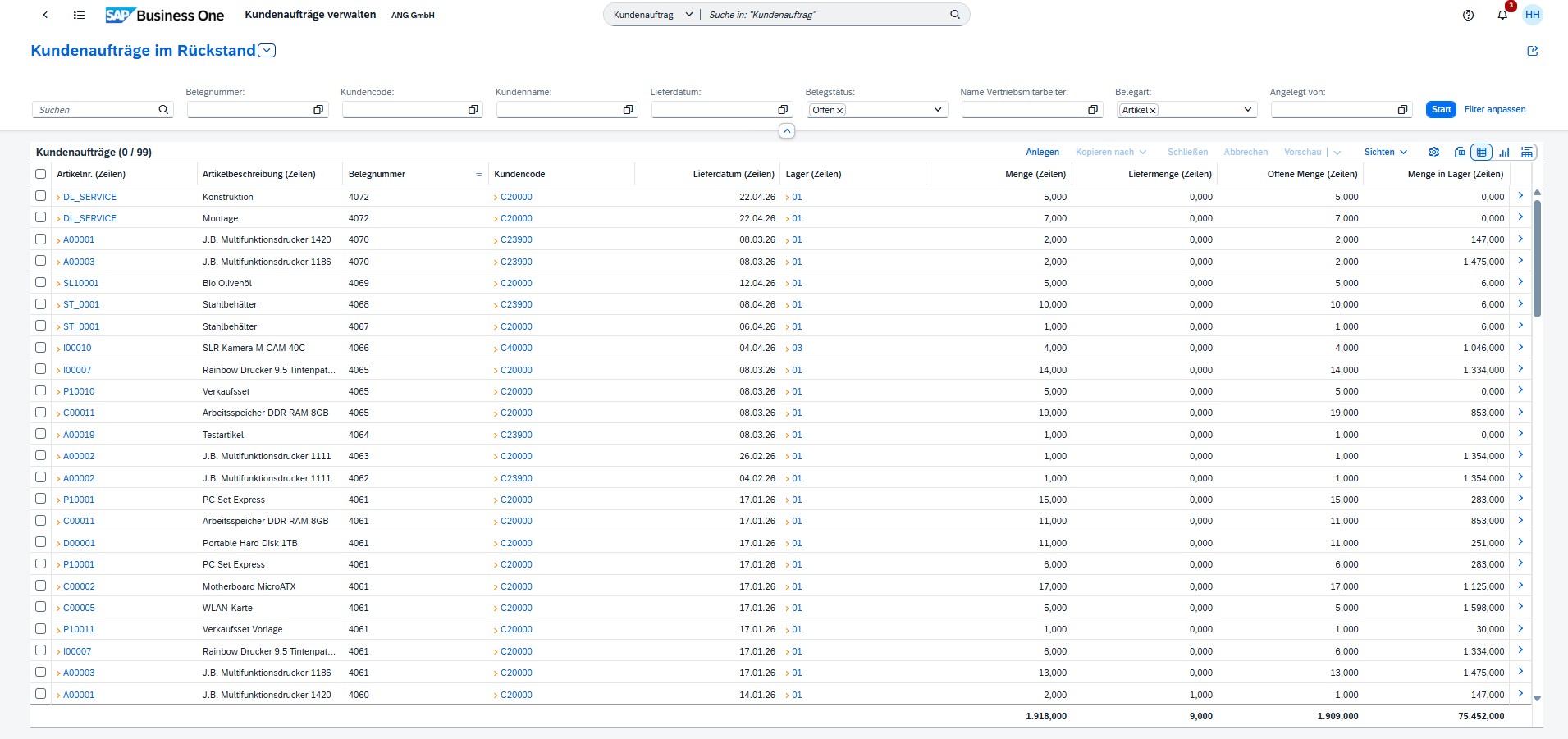
Task: Open the Sichten dropdown
Action: (x=1386, y=153)
